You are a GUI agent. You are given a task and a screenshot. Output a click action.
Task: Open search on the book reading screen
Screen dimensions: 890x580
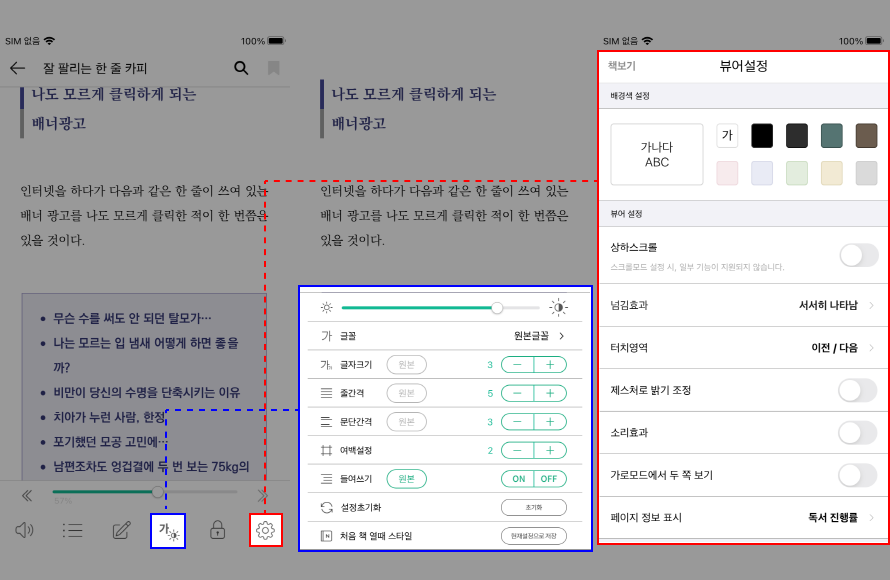coord(241,68)
